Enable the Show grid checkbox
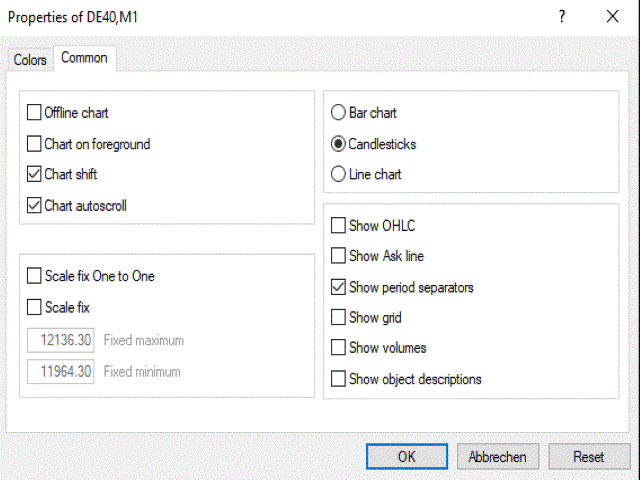This screenshot has width=640, height=480. click(338, 317)
